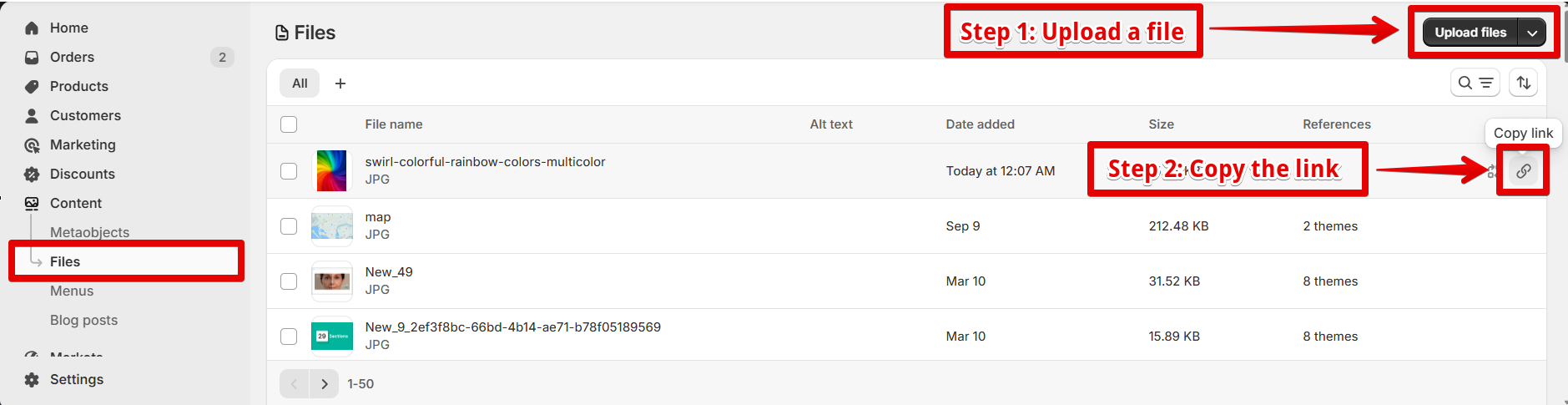Check the swirl-colorful-rainbow file checkbox
This screenshot has height=405, width=1568.
pyautogui.click(x=289, y=171)
